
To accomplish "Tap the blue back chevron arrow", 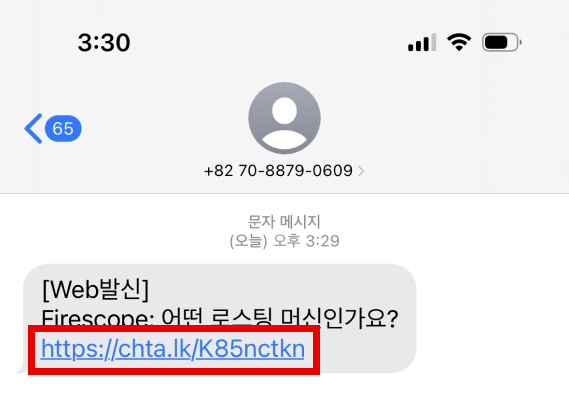I will (x=33, y=128).
